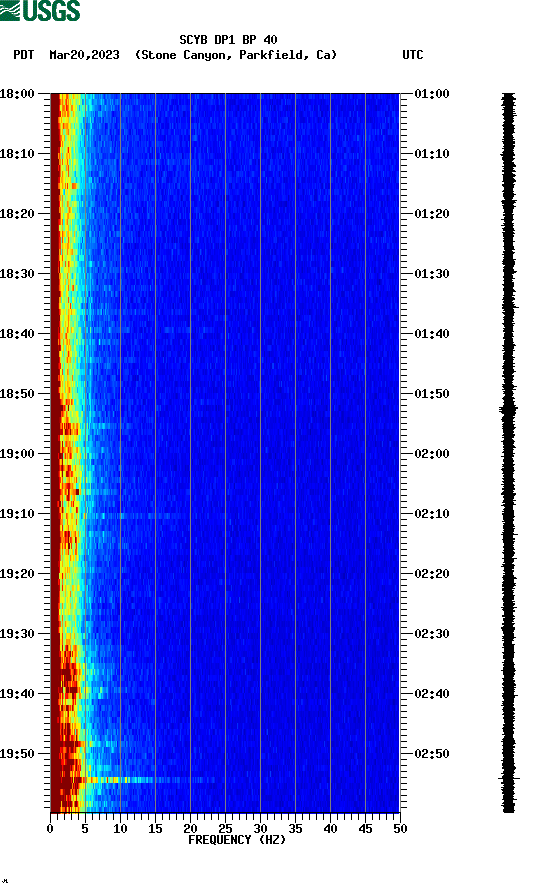Click the 01:00 UTC time label

coord(432,93)
